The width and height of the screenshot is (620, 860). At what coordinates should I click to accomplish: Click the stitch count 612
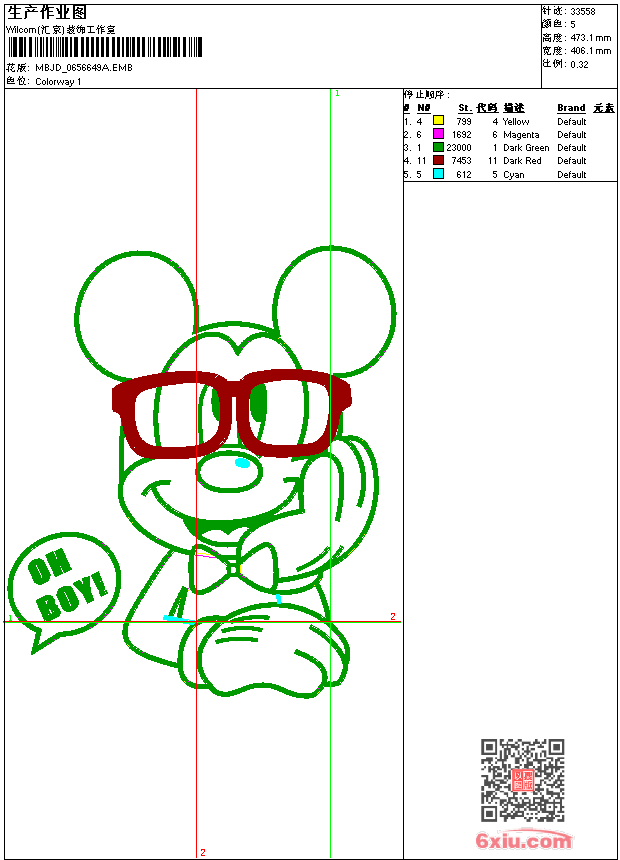click(464, 174)
